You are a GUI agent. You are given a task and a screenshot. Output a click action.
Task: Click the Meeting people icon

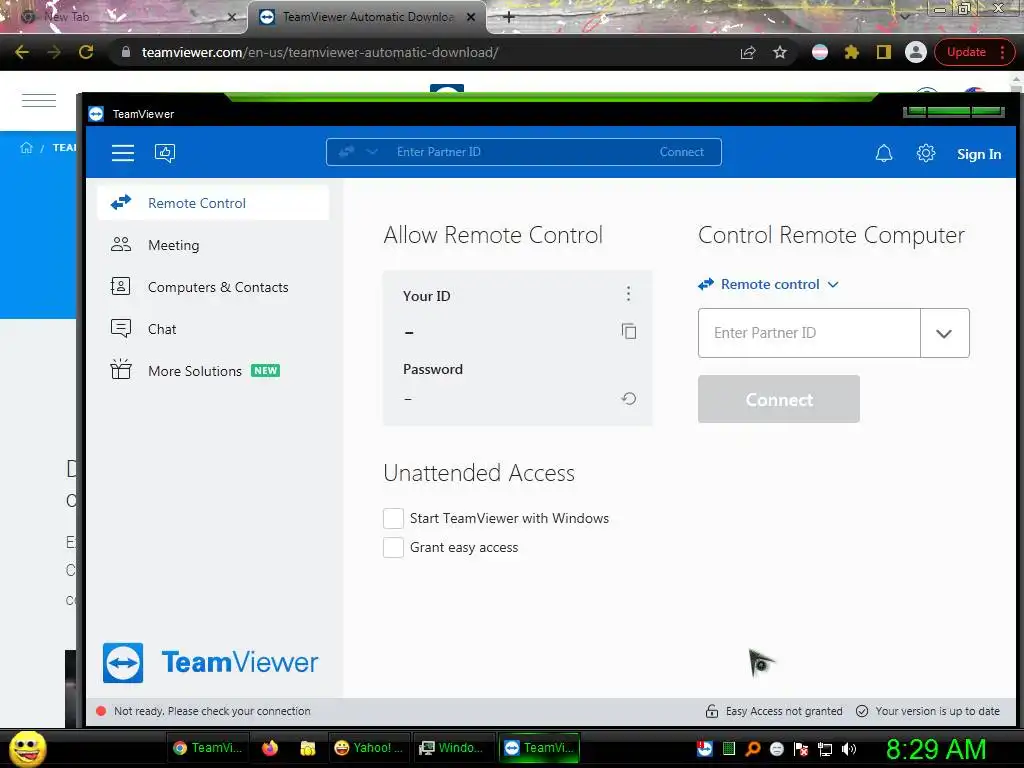tap(121, 245)
